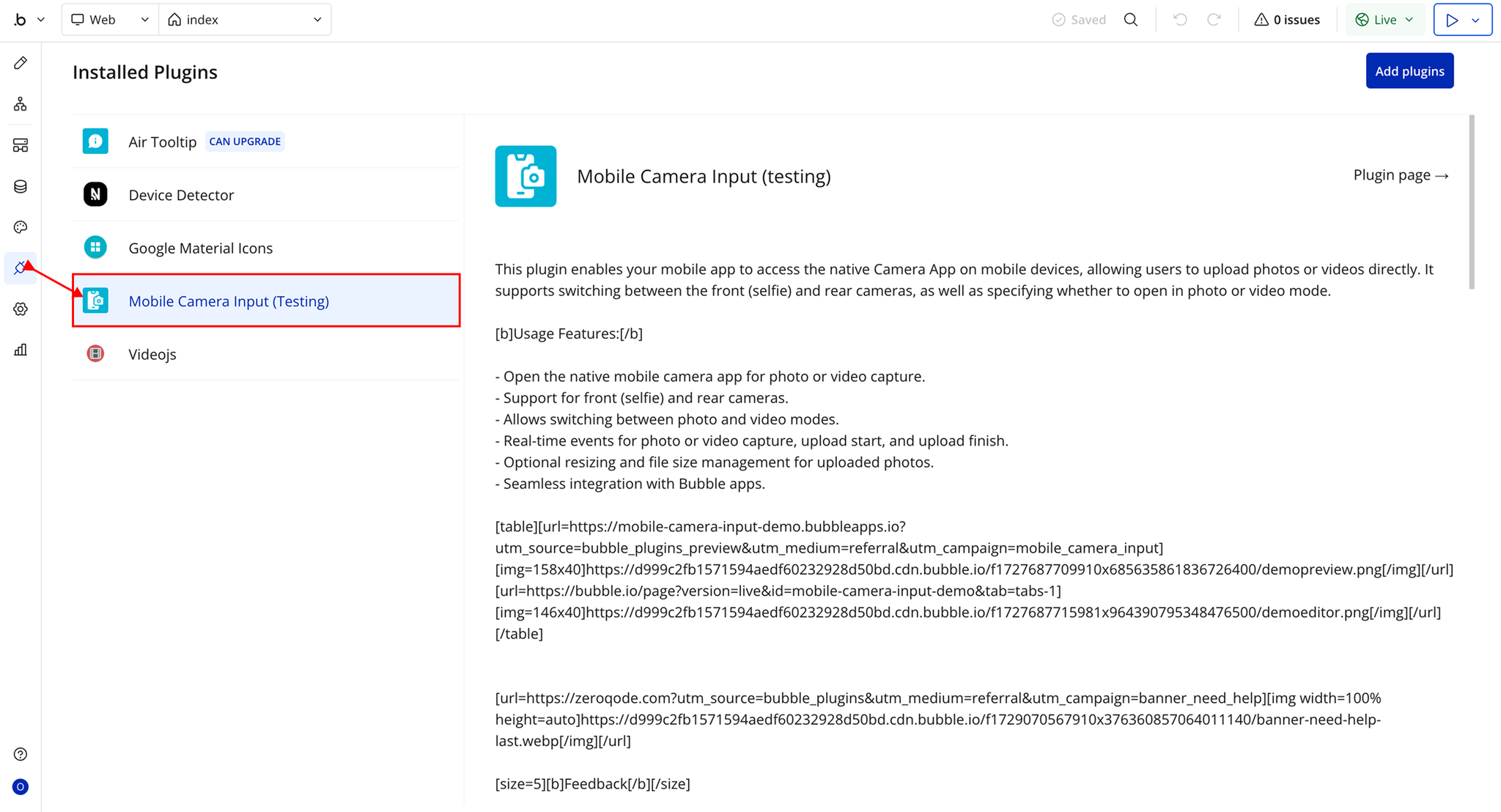This screenshot has width=1501, height=812.
Task: Click the search magnifier icon in top bar
Action: (1131, 20)
